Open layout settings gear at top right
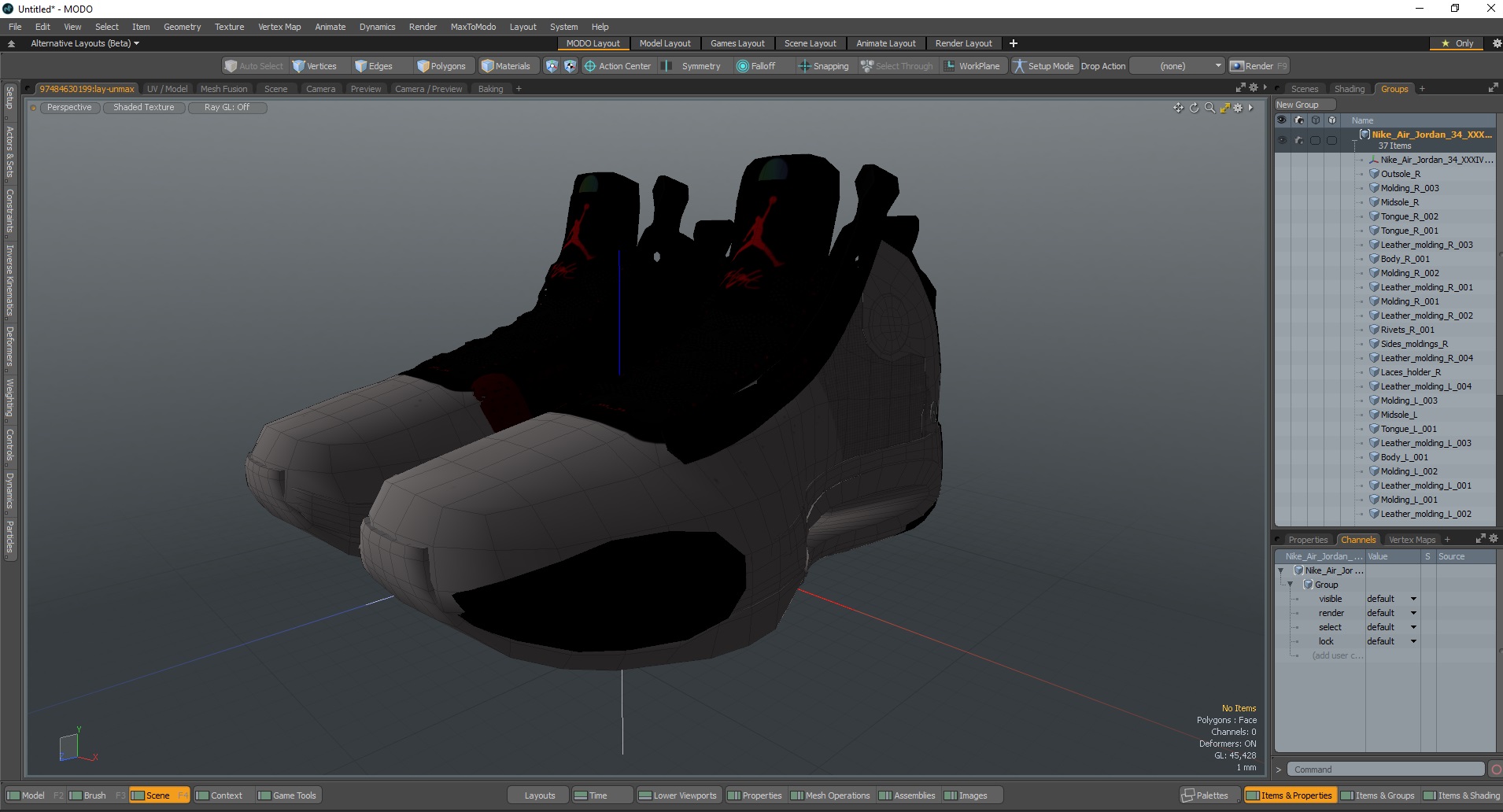Viewport: 1503px width, 812px height. pos(1496,43)
